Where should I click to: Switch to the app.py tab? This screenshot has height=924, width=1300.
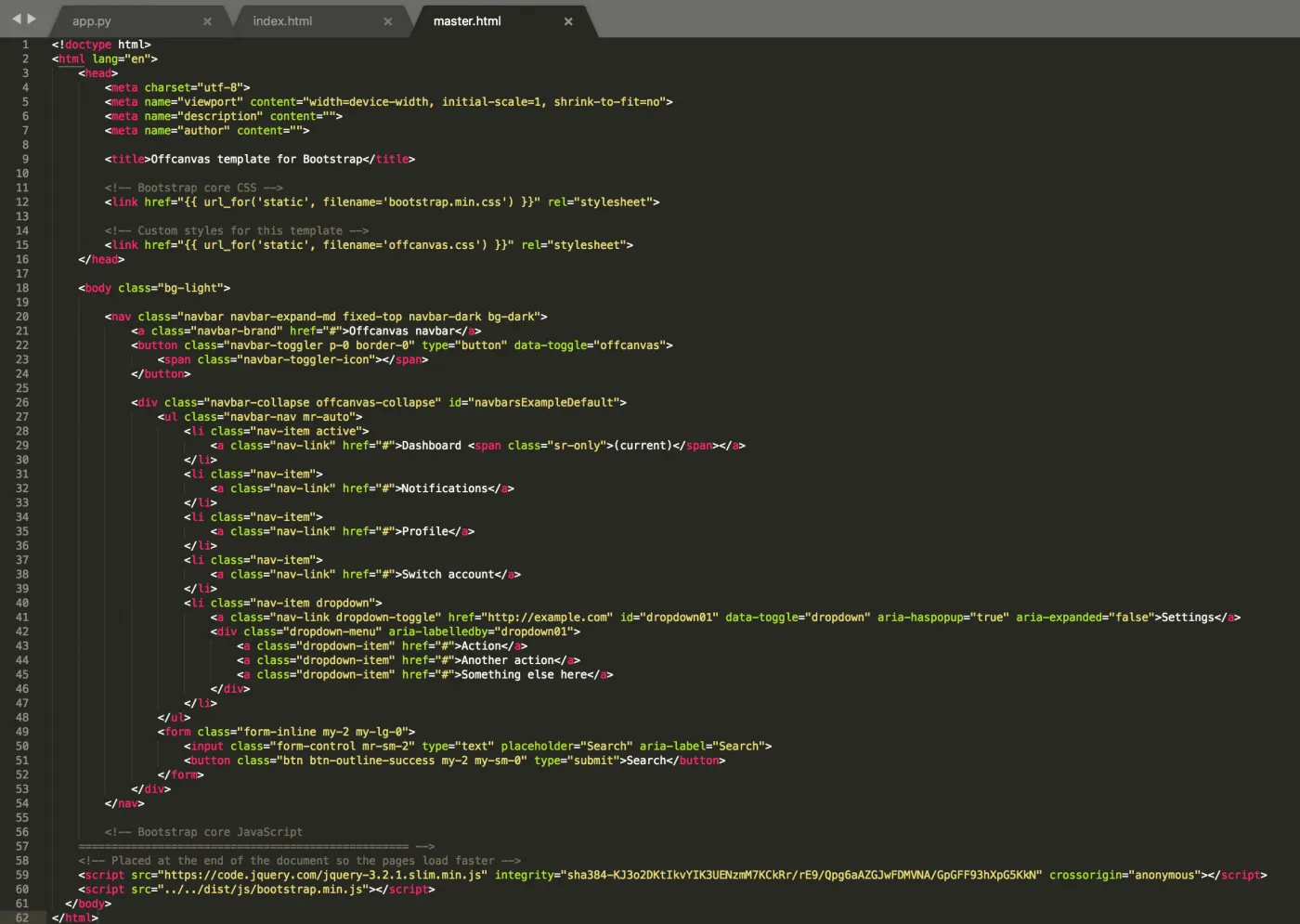(x=92, y=21)
